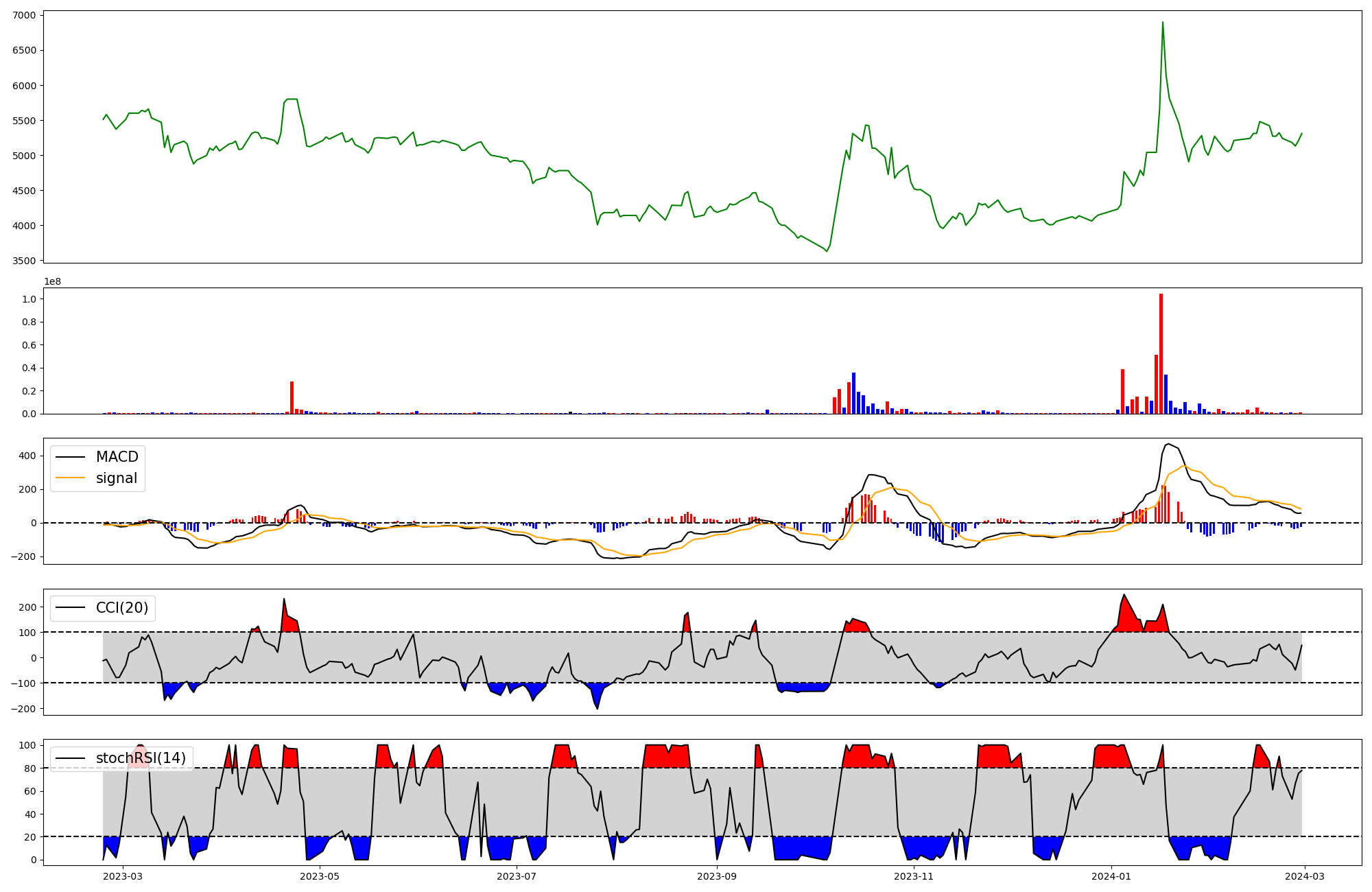
Task: Click the 2024-01 date tick label
Action: point(1111,876)
